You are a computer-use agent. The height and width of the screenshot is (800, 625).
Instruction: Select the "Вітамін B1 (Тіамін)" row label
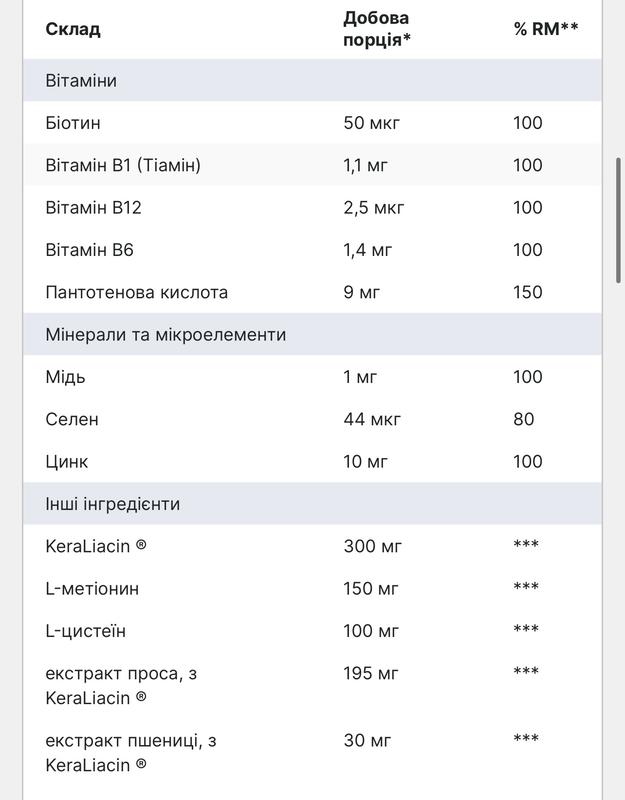pyautogui.click(x=123, y=165)
